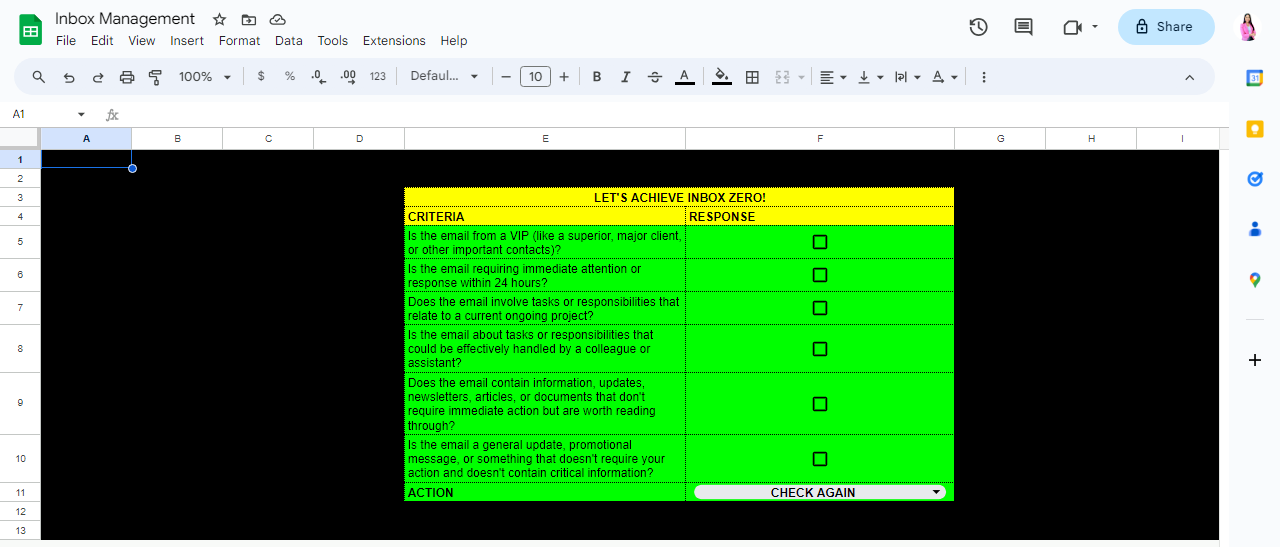Increase decimal places
This screenshot has width=1280, height=547.
[x=348, y=77]
